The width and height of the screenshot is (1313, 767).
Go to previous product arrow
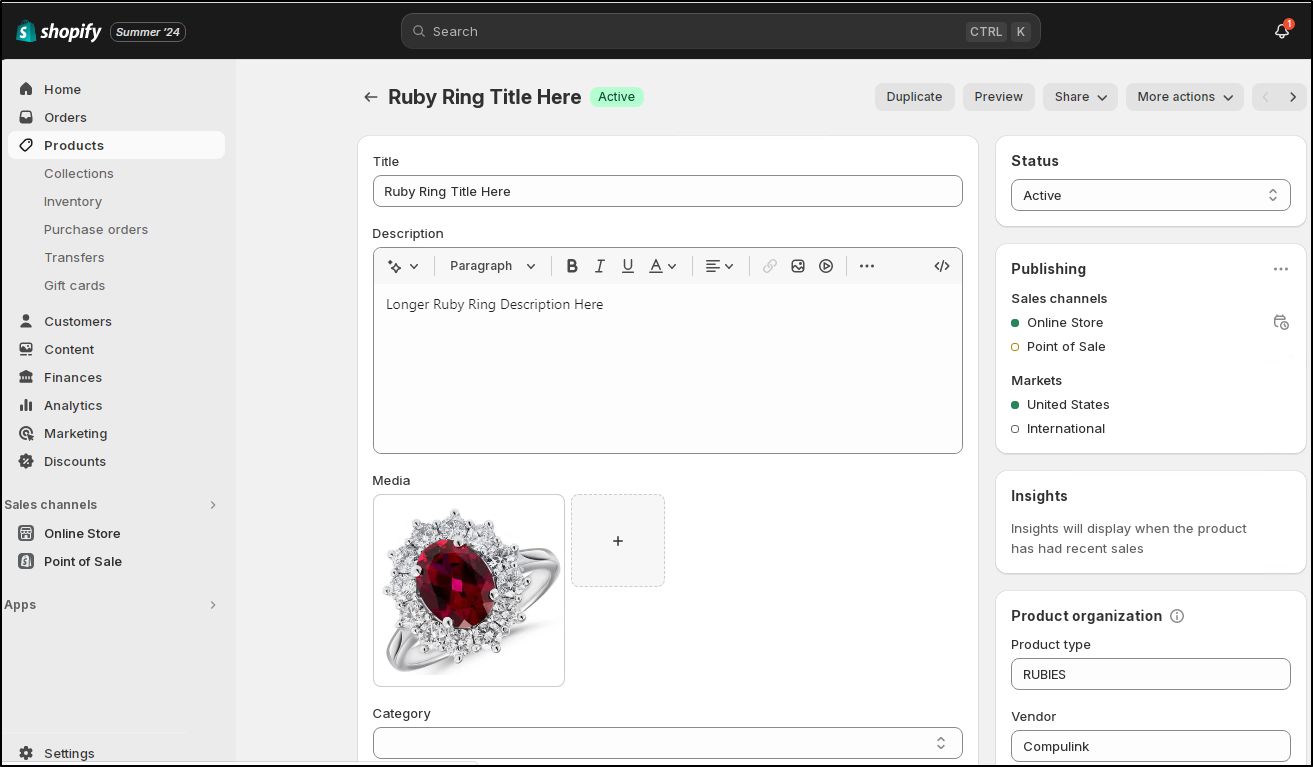(1266, 97)
